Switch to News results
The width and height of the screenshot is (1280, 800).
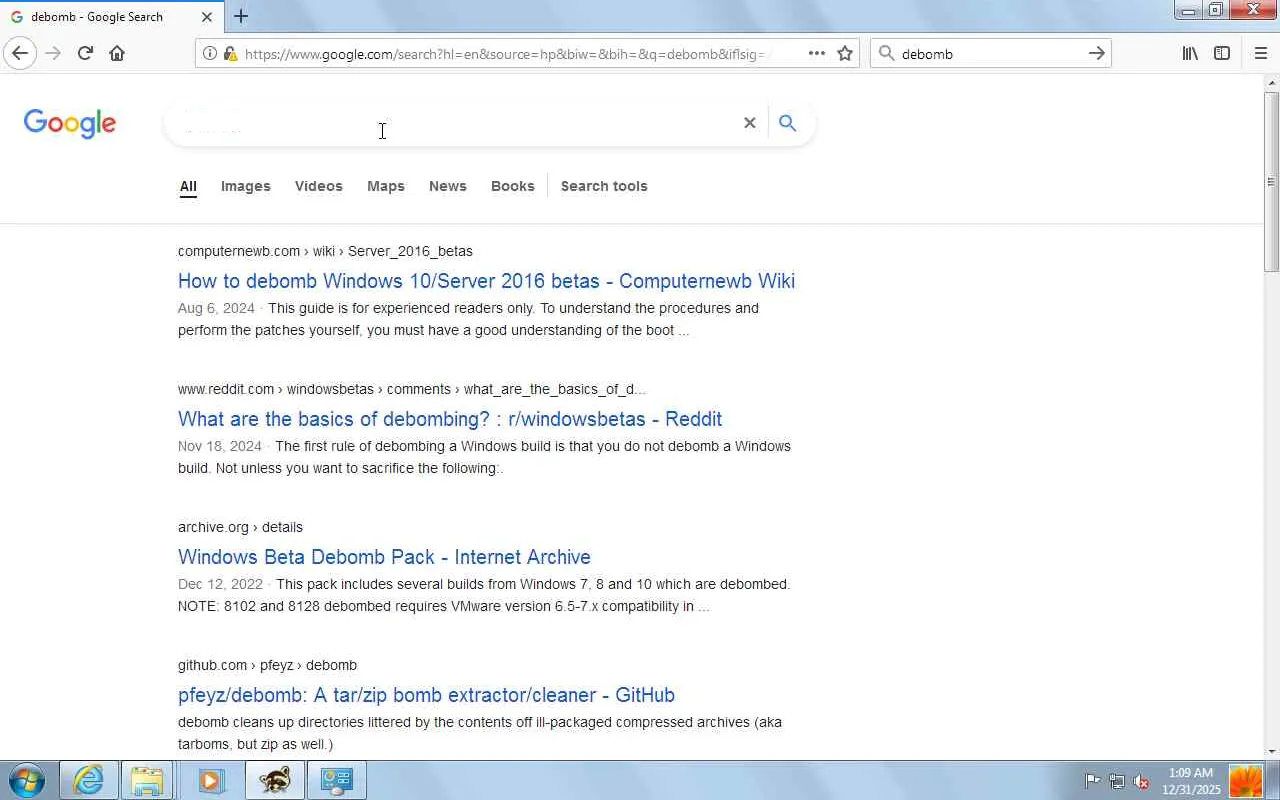[x=448, y=186]
